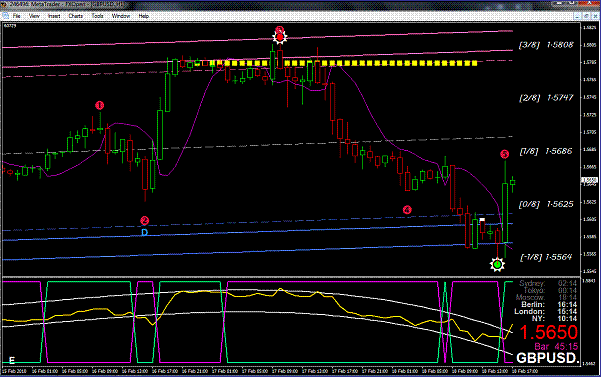Open the Help menu
Screen dimensions: 602x381
[144, 16]
